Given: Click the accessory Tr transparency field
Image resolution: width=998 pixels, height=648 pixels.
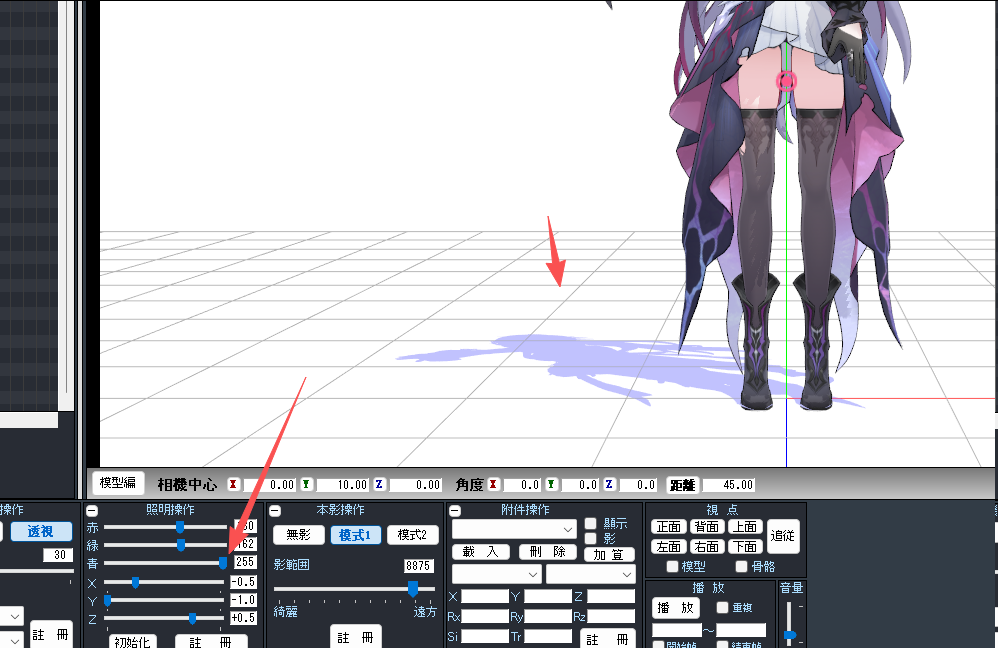Looking at the screenshot, I should click(x=547, y=637).
